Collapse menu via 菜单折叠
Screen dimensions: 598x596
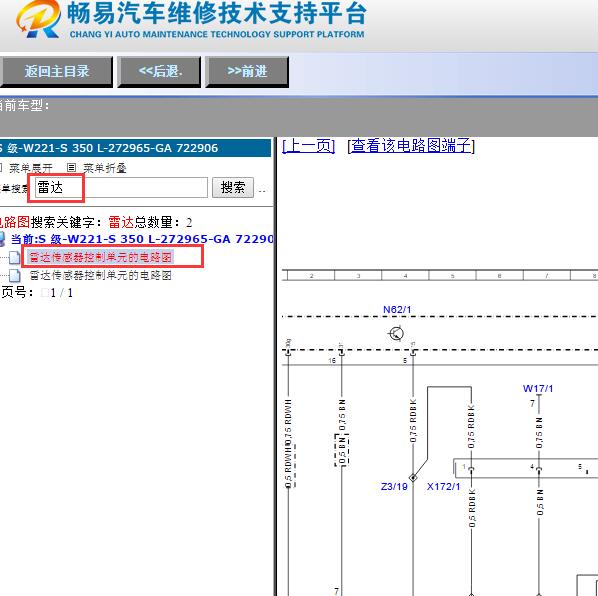coord(104,168)
